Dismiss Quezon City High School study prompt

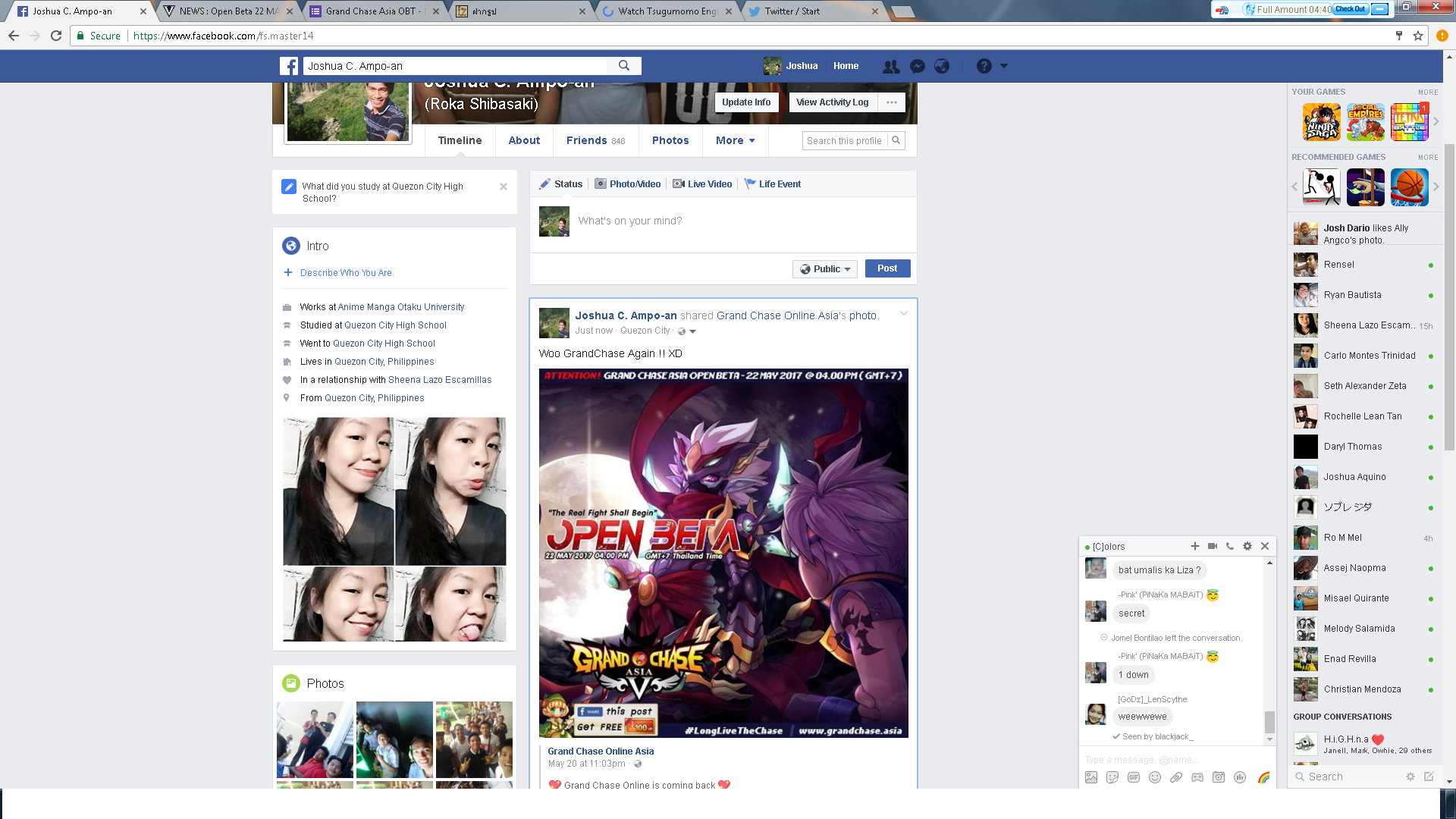click(x=503, y=187)
